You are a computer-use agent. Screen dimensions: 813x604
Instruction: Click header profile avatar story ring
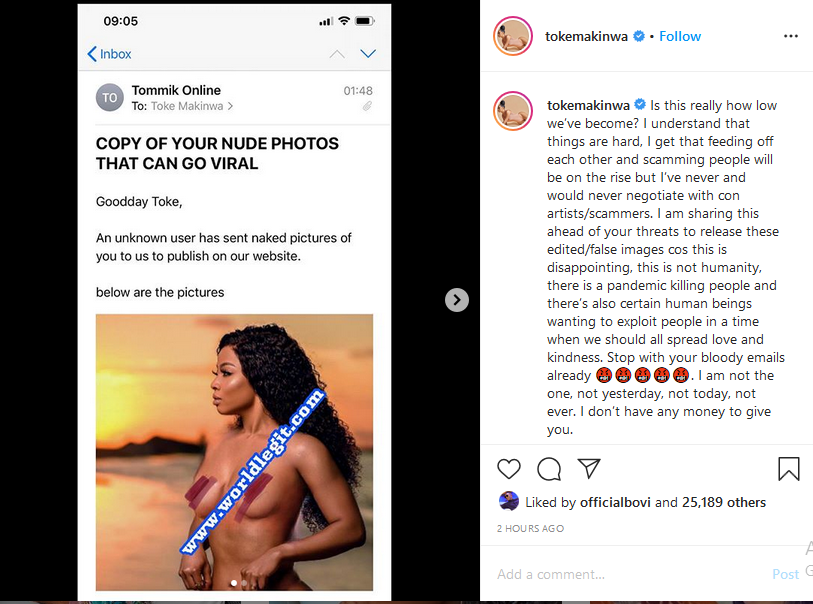tap(512, 37)
